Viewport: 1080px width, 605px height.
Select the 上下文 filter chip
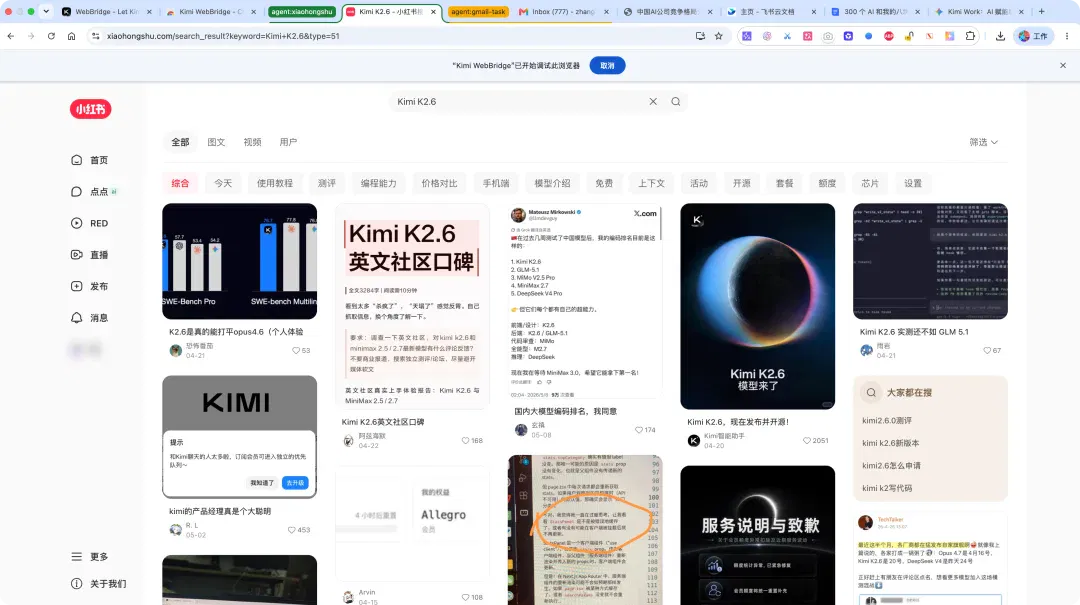coord(651,183)
